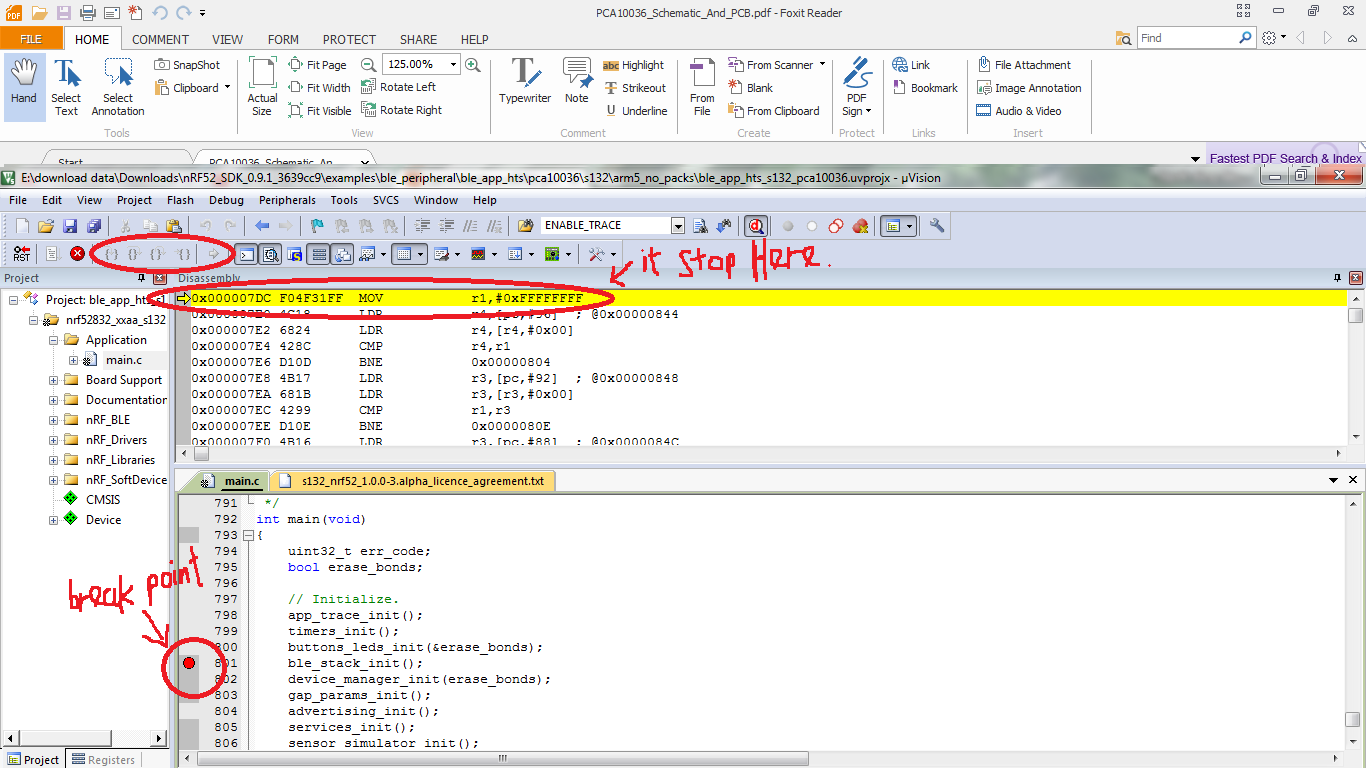
Task: Click the Find search field in Foxit
Action: 1187,38
